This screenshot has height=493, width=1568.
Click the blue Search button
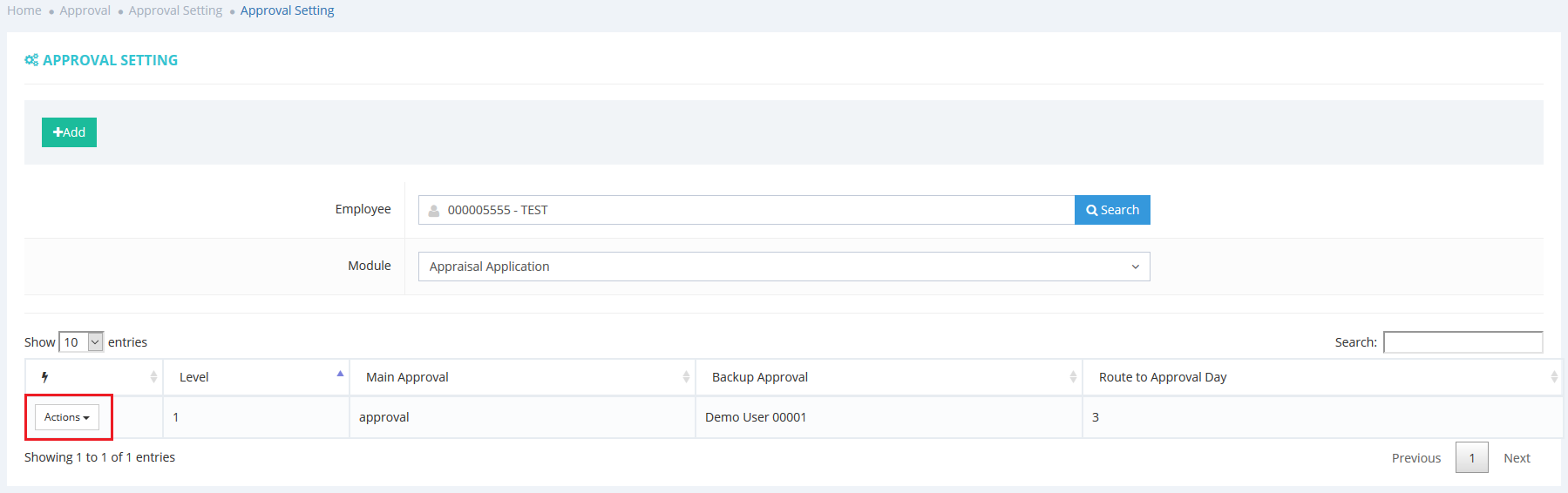tap(1112, 210)
